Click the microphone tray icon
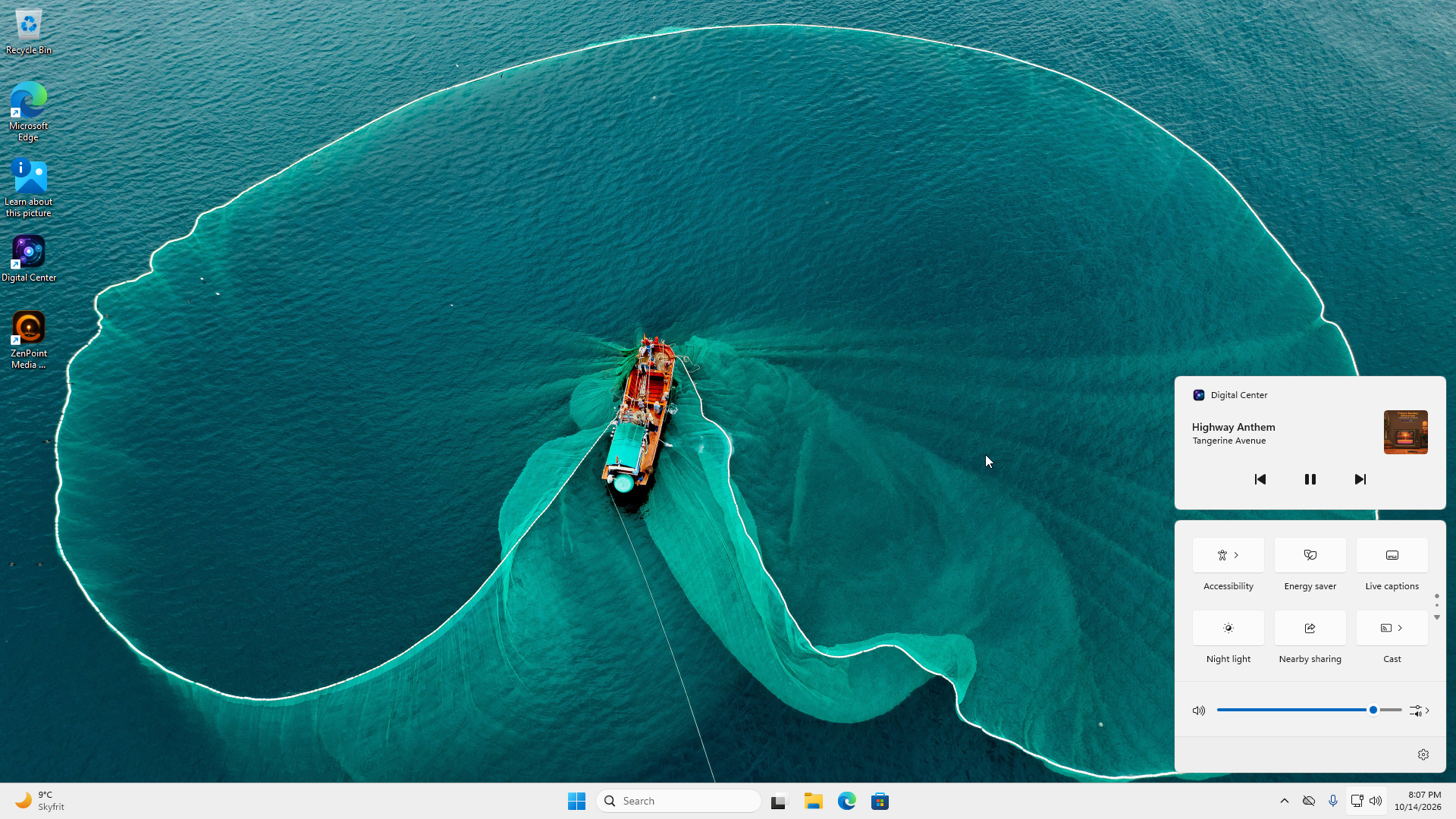The height and width of the screenshot is (819, 1456). coord(1333,801)
